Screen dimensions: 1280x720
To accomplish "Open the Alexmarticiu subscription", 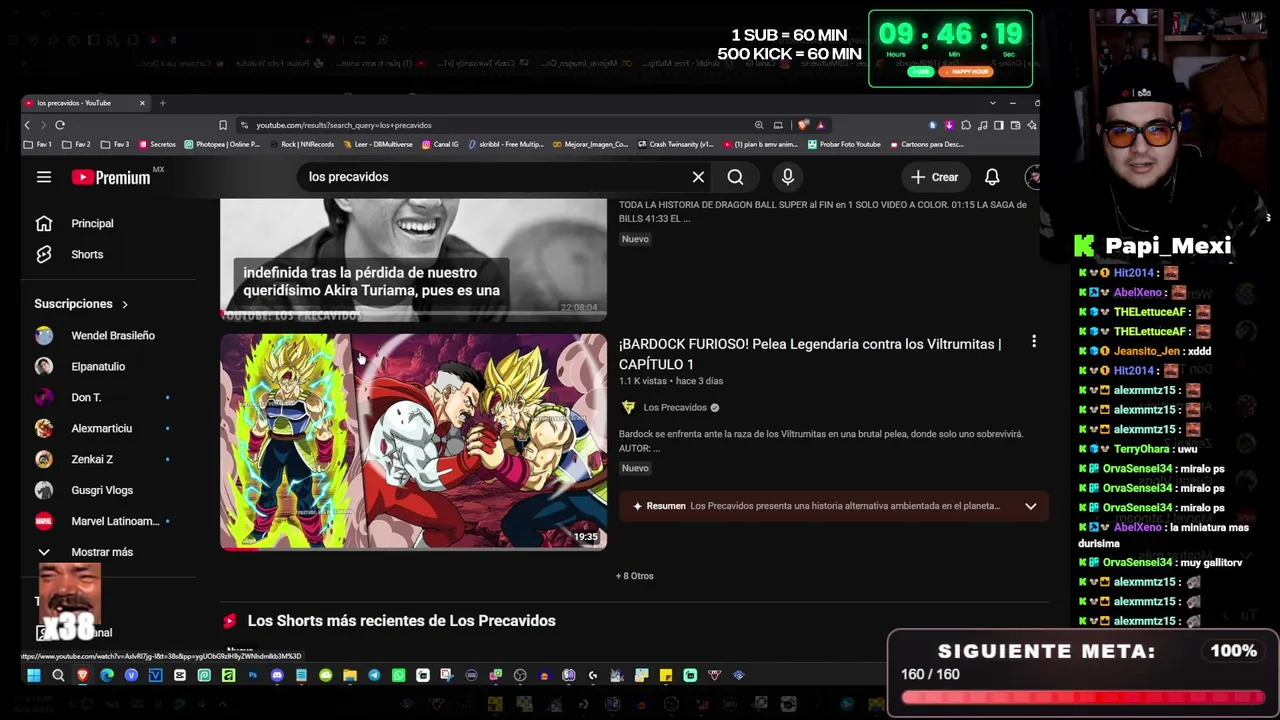I will pos(100,428).
